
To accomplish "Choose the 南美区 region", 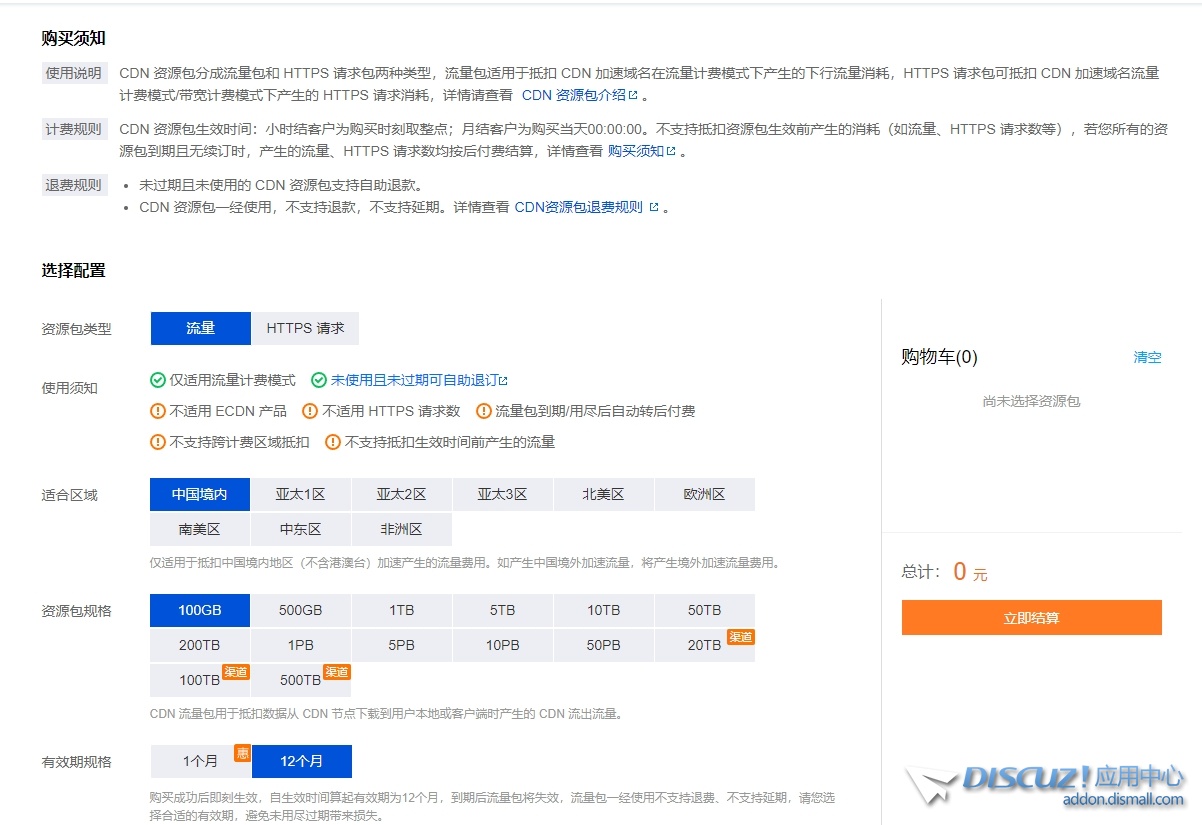I will click(x=200, y=529).
